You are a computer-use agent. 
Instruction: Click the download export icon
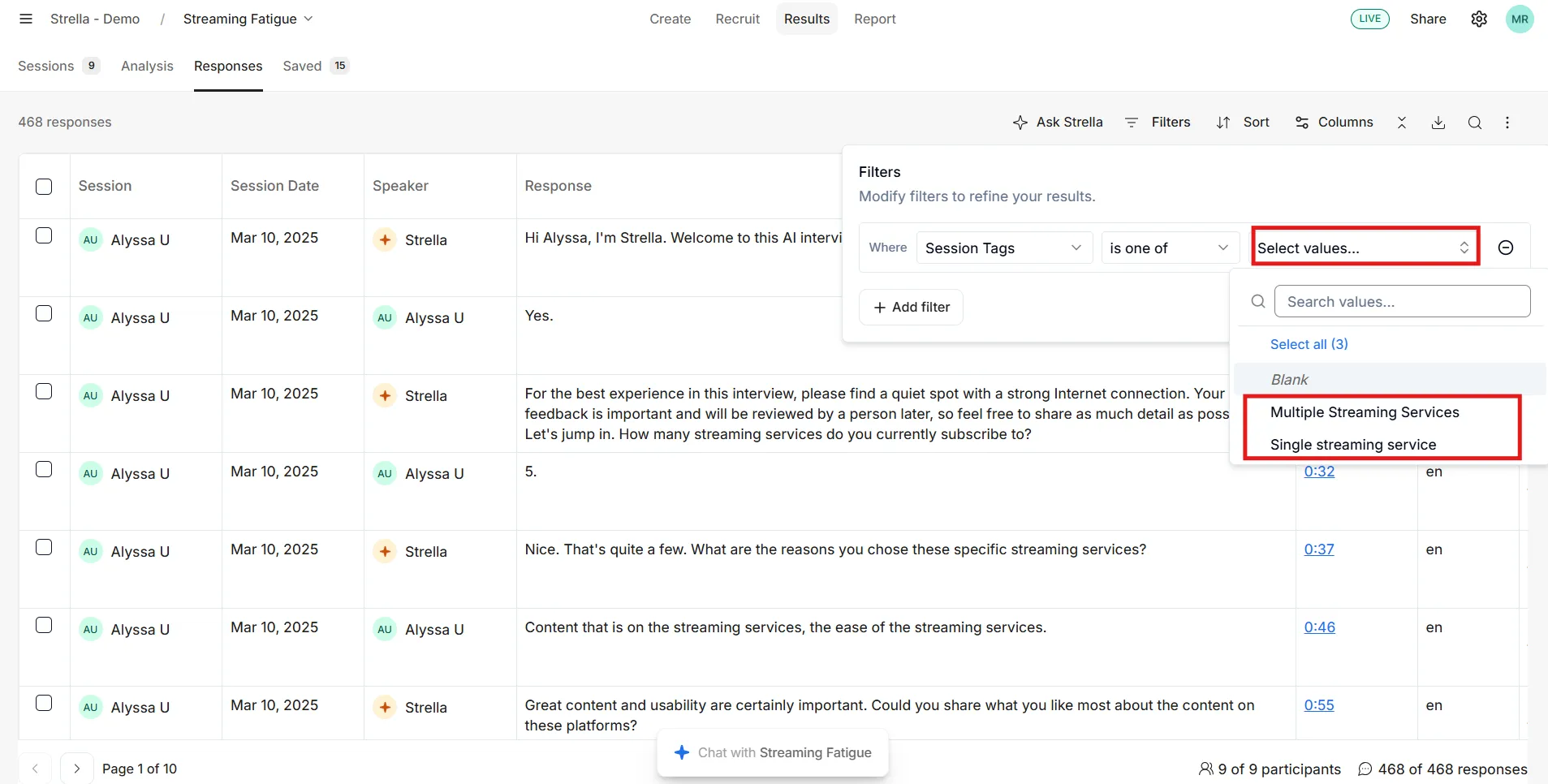click(x=1438, y=123)
